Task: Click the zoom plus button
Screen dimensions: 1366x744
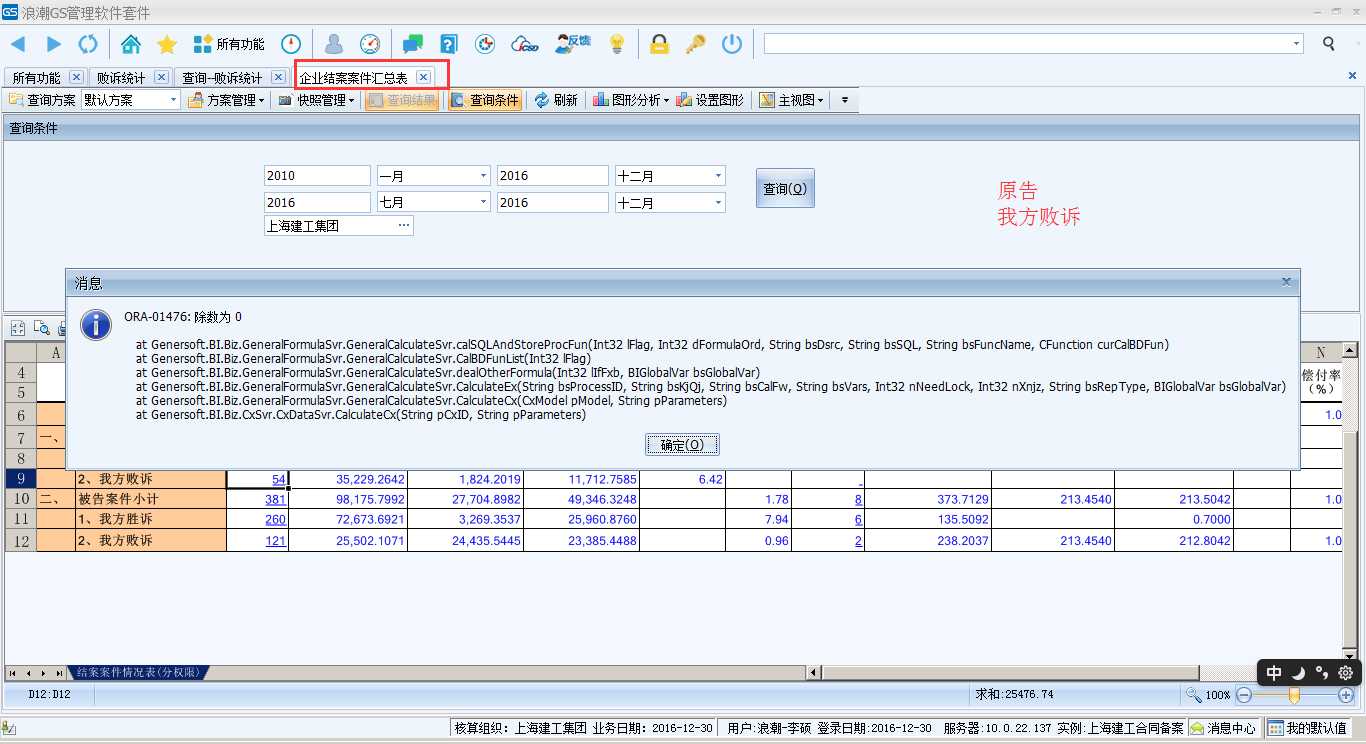Action: [x=1346, y=694]
